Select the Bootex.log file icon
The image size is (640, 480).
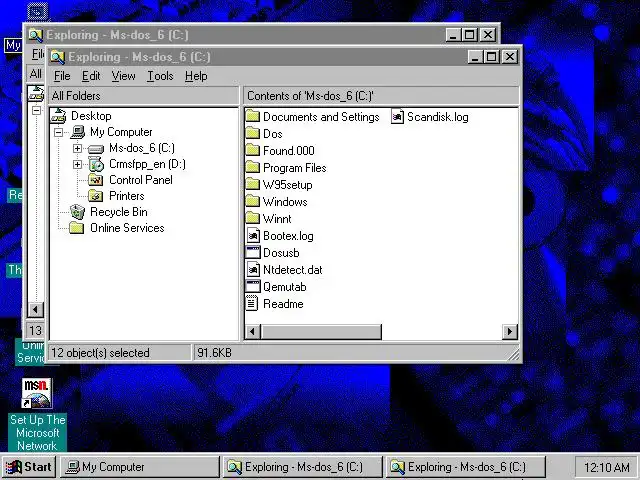click(x=253, y=236)
